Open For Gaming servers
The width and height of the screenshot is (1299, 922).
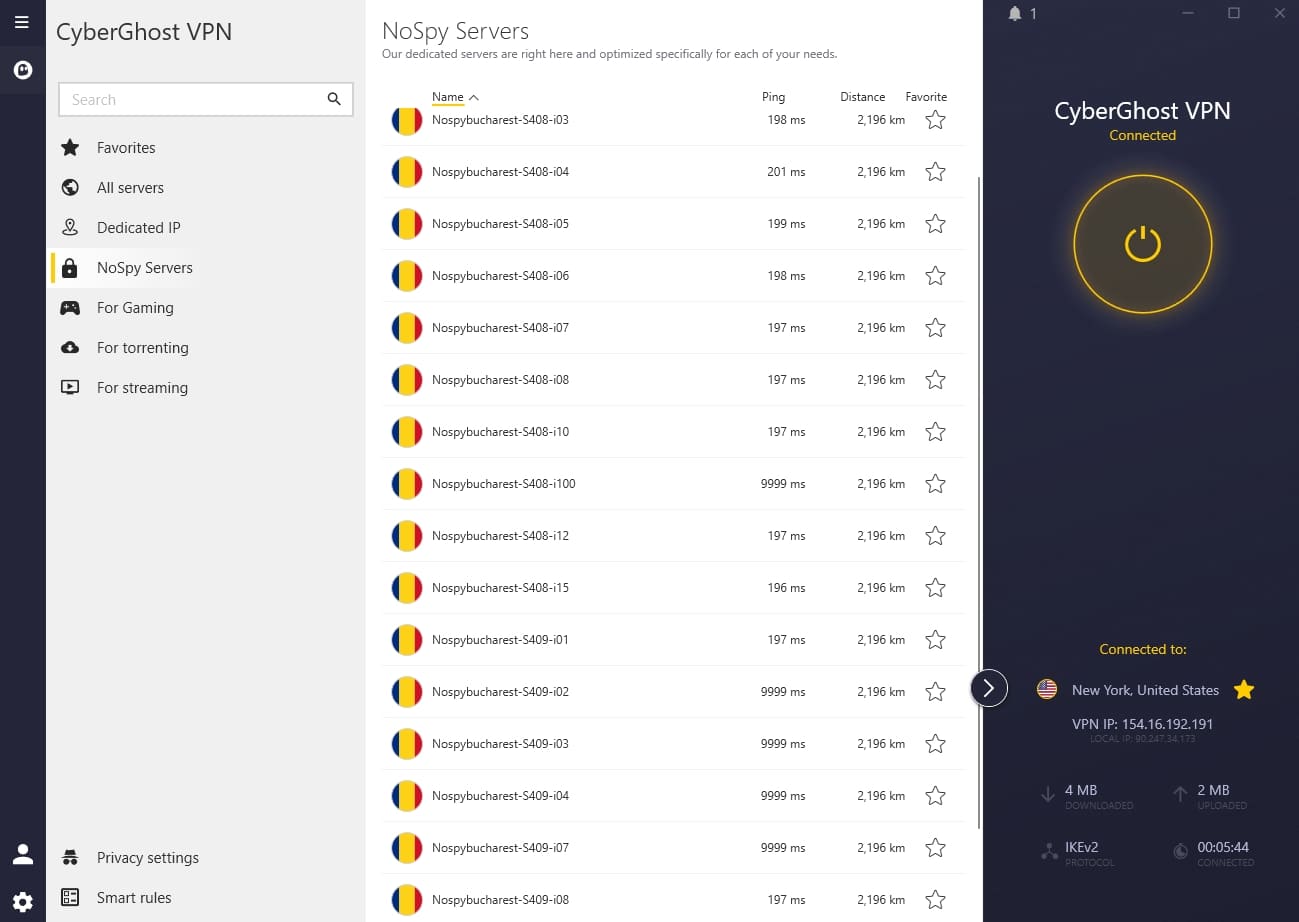coord(135,308)
